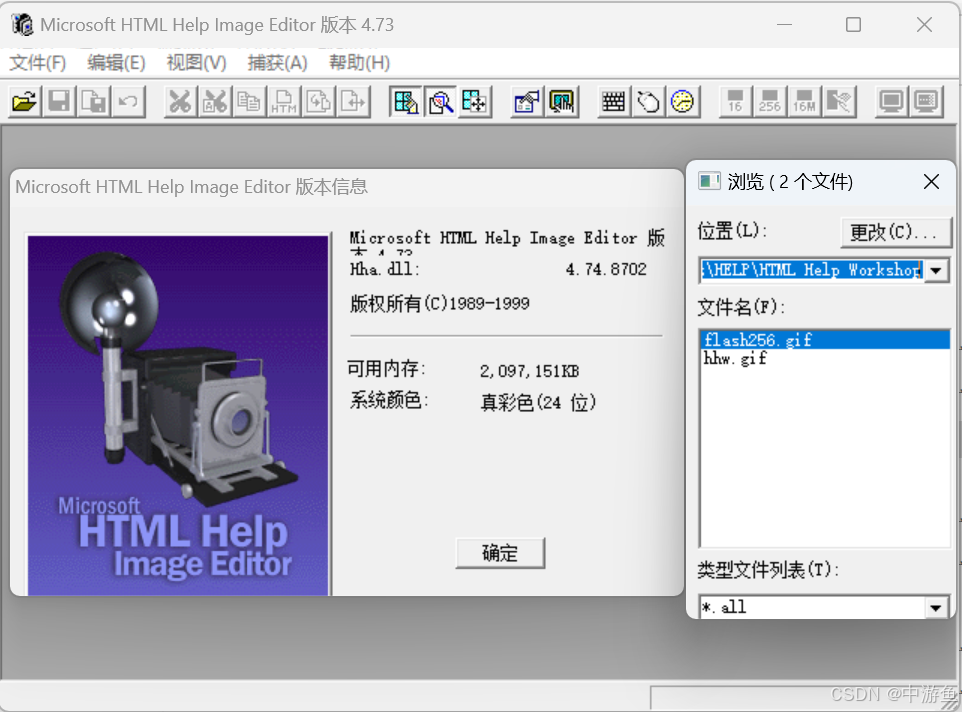962x712 pixels.
Task: Click the rightmost monitor icon in toolbar
Action: (926, 101)
